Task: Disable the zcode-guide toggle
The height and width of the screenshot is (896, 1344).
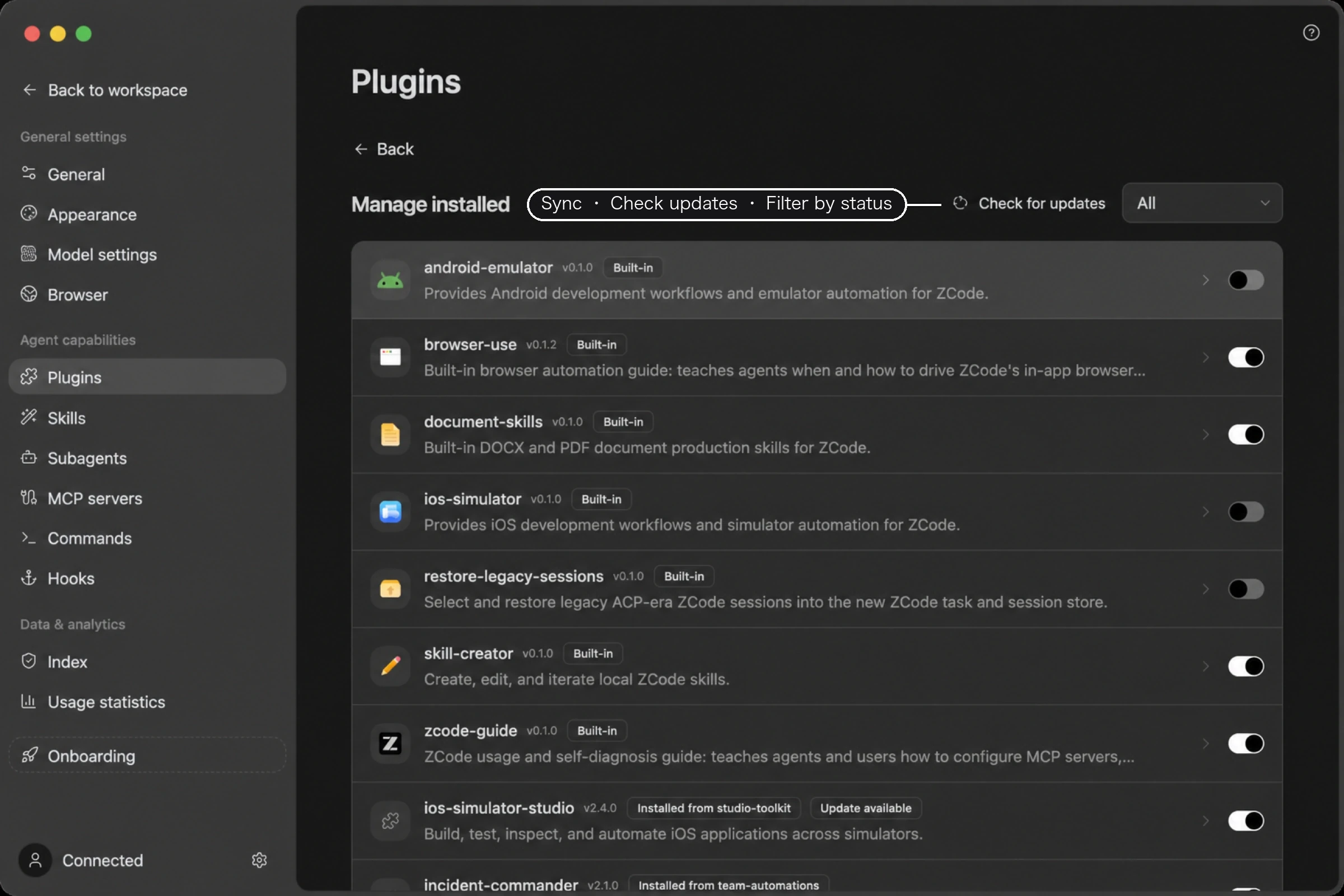Action: tap(1245, 743)
